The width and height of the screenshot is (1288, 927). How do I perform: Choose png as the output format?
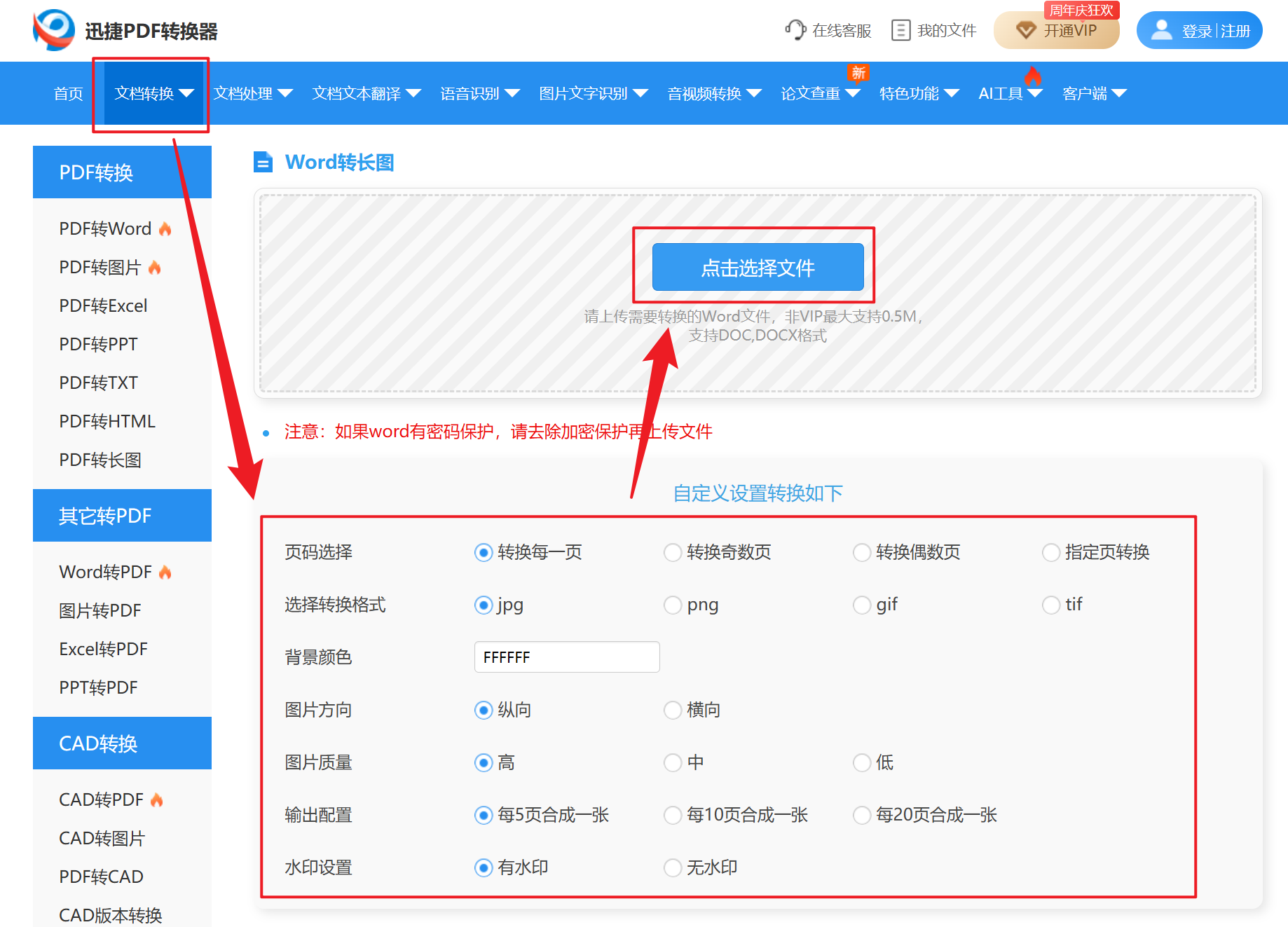(673, 605)
